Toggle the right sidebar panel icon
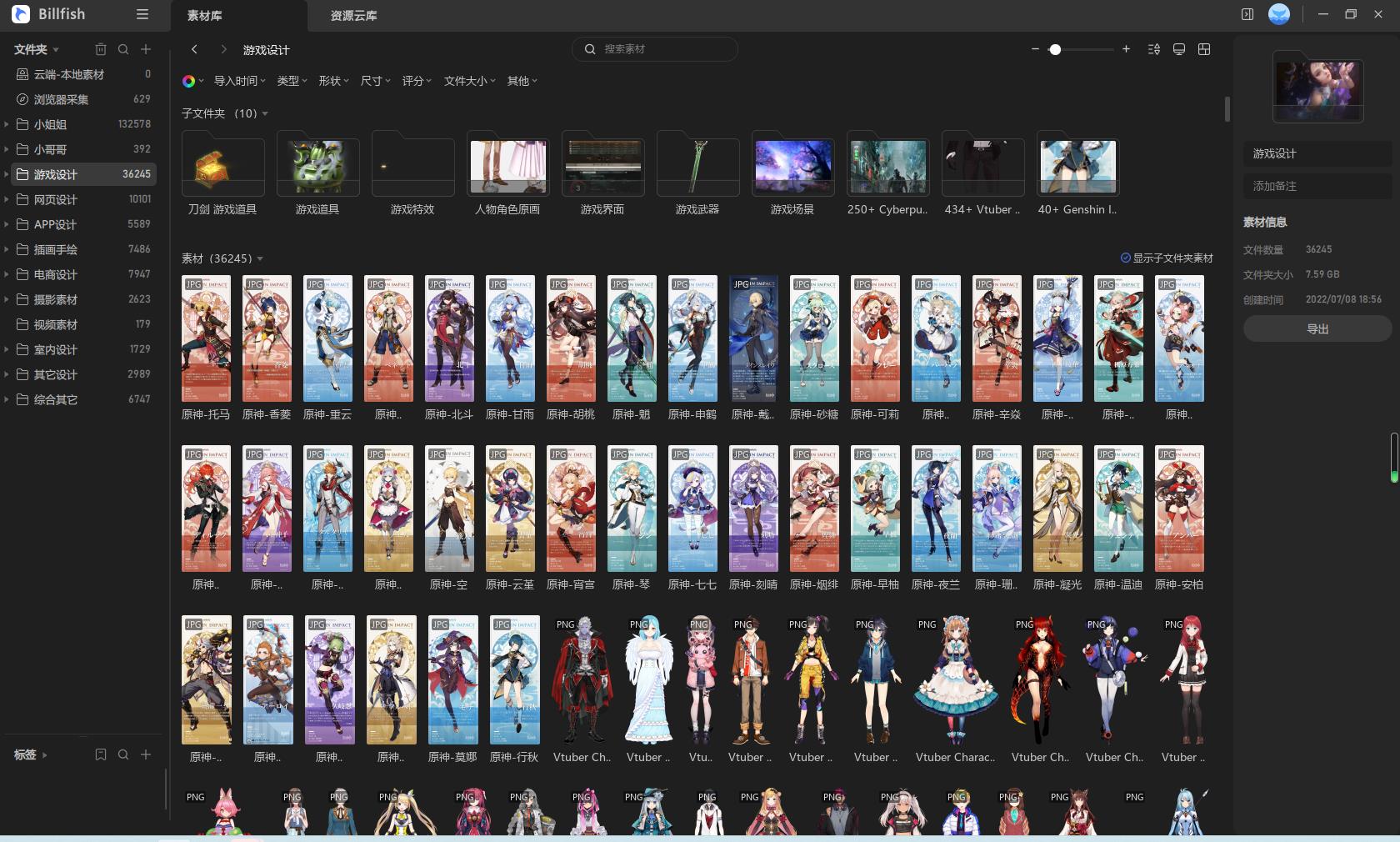This screenshot has height=842, width=1400. click(x=1247, y=14)
